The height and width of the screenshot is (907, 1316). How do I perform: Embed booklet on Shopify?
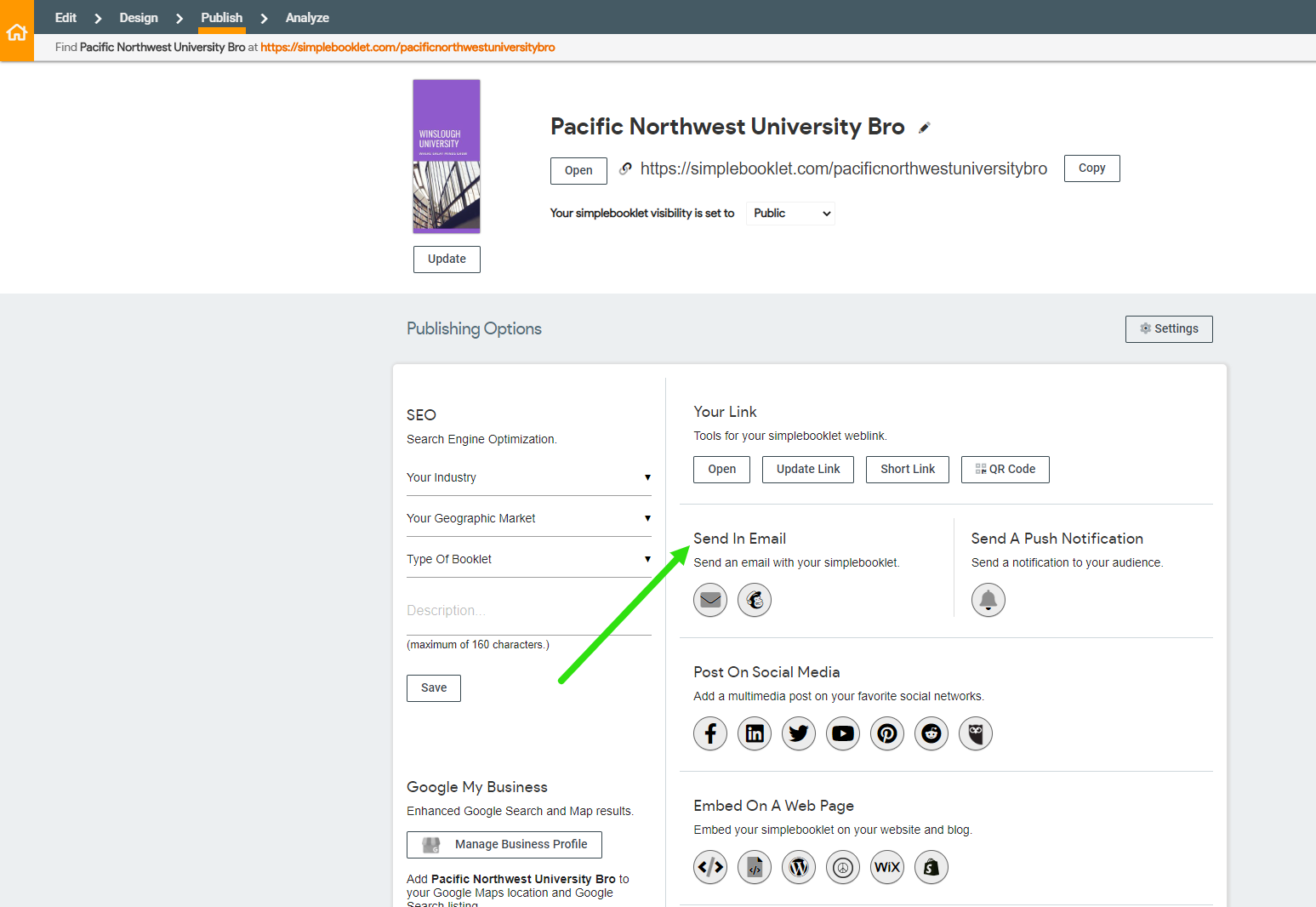tap(931, 867)
